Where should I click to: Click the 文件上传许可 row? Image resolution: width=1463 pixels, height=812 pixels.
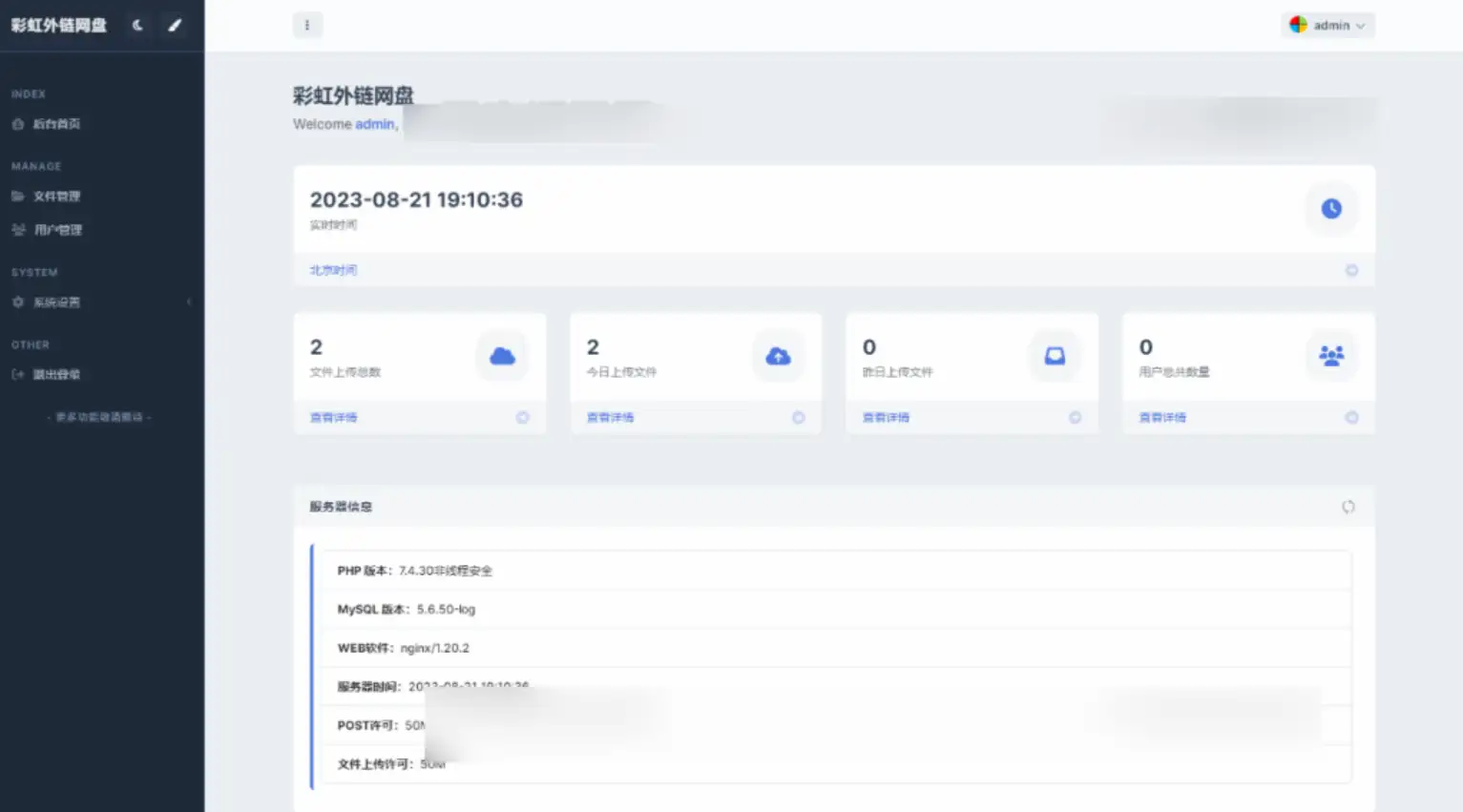[x=836, y=763]
